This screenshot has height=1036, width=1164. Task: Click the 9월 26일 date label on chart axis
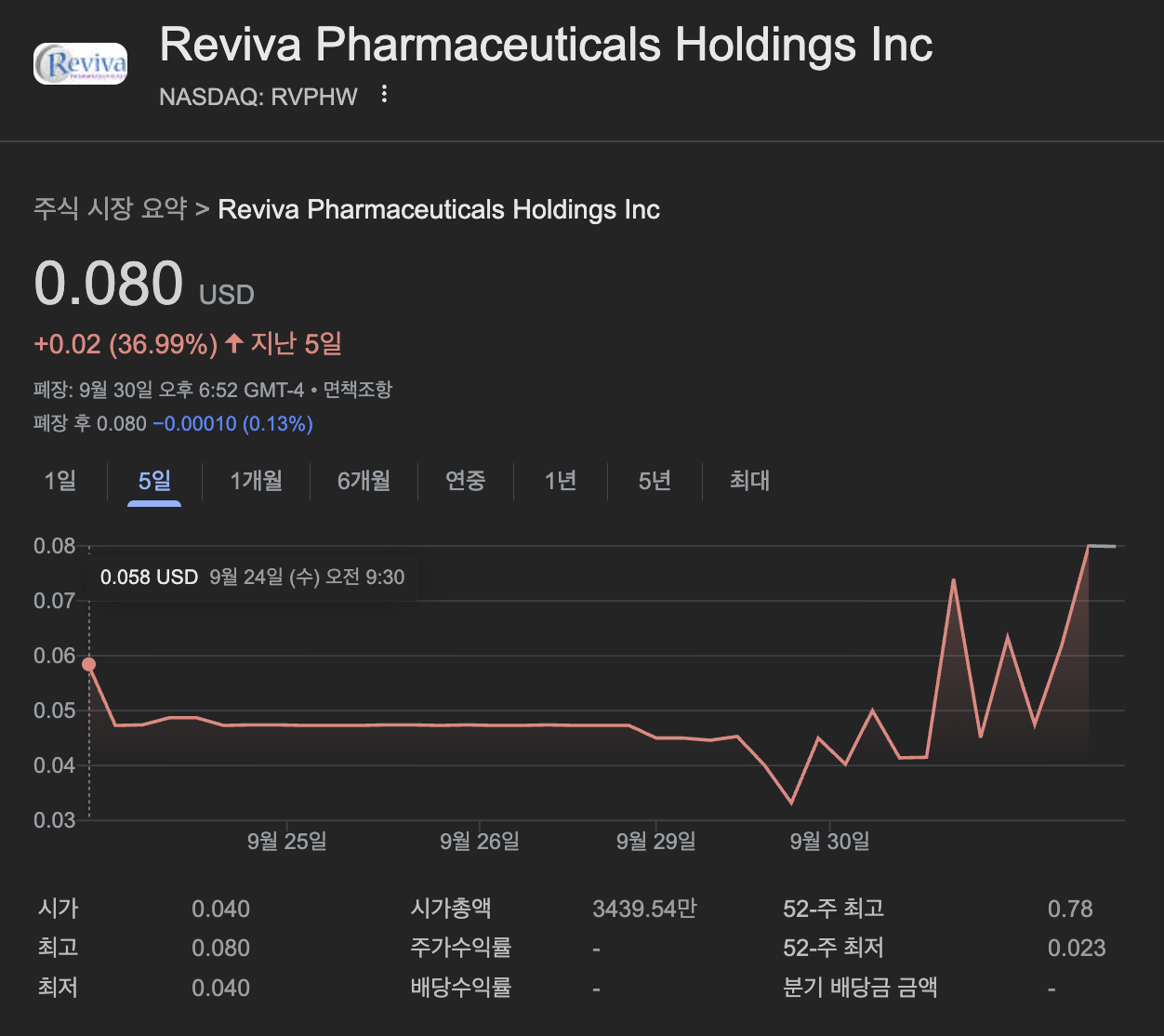(480, 842)
